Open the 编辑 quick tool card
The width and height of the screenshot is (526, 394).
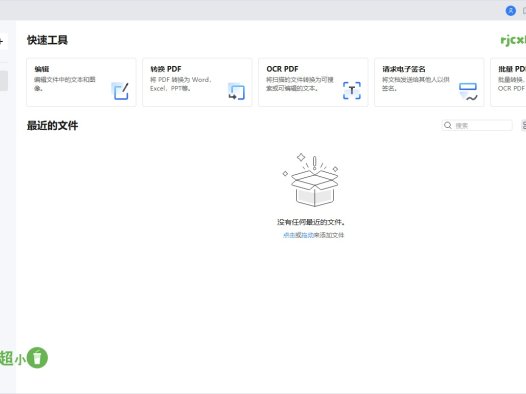coord(82,82)
